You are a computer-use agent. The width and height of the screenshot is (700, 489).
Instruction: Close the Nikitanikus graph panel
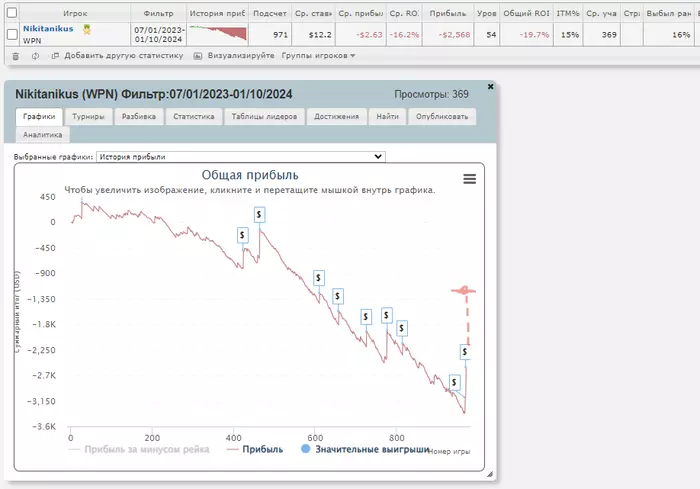pos(490,87)
